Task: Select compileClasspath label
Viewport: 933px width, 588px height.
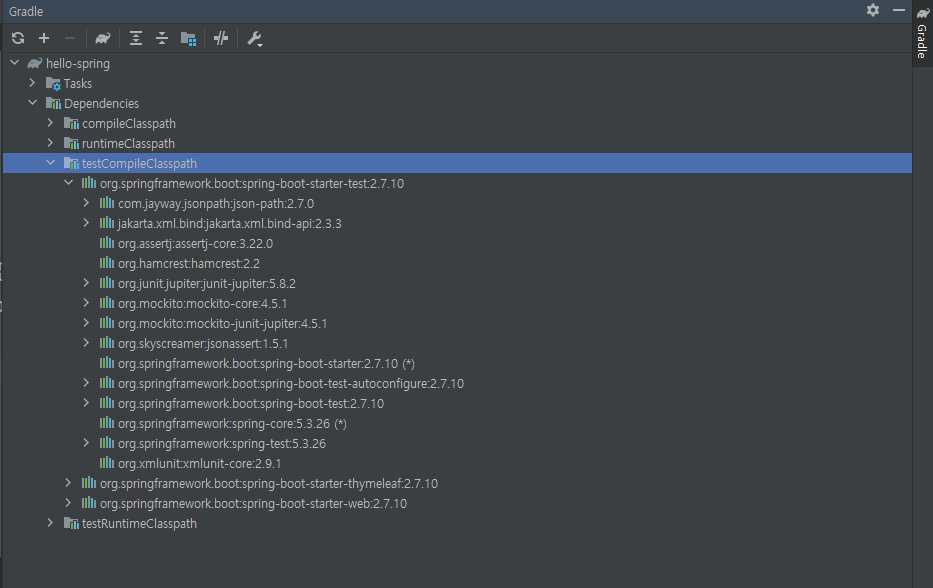Action: [x=129, y=124]
